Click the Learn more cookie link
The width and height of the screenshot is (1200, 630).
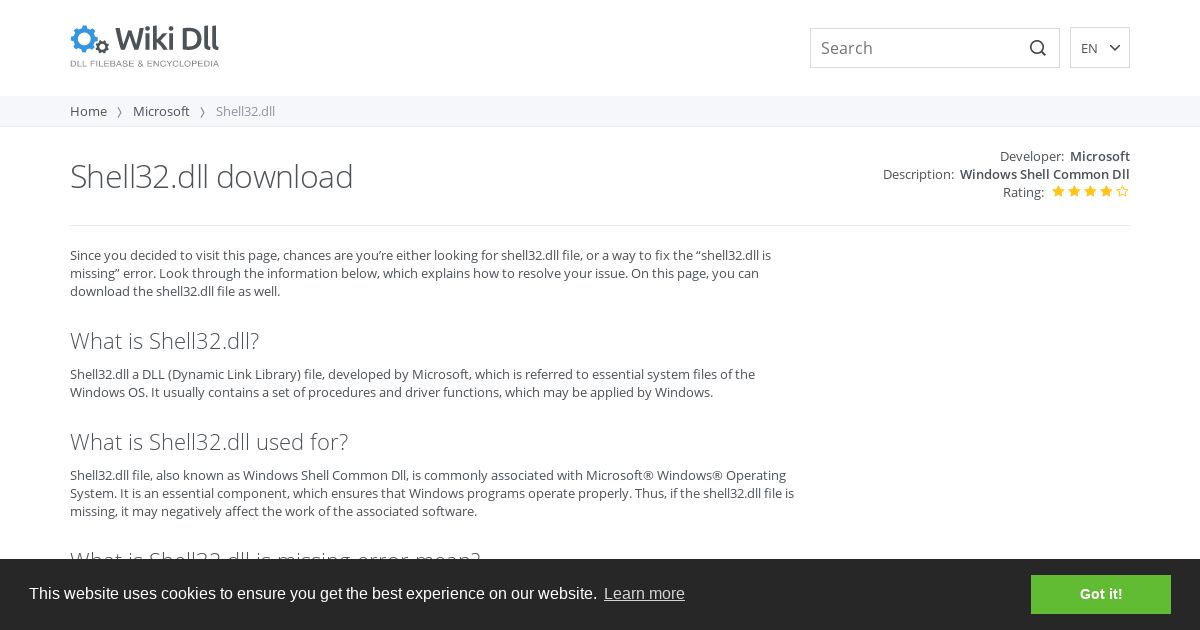click(x=644, y=594)
